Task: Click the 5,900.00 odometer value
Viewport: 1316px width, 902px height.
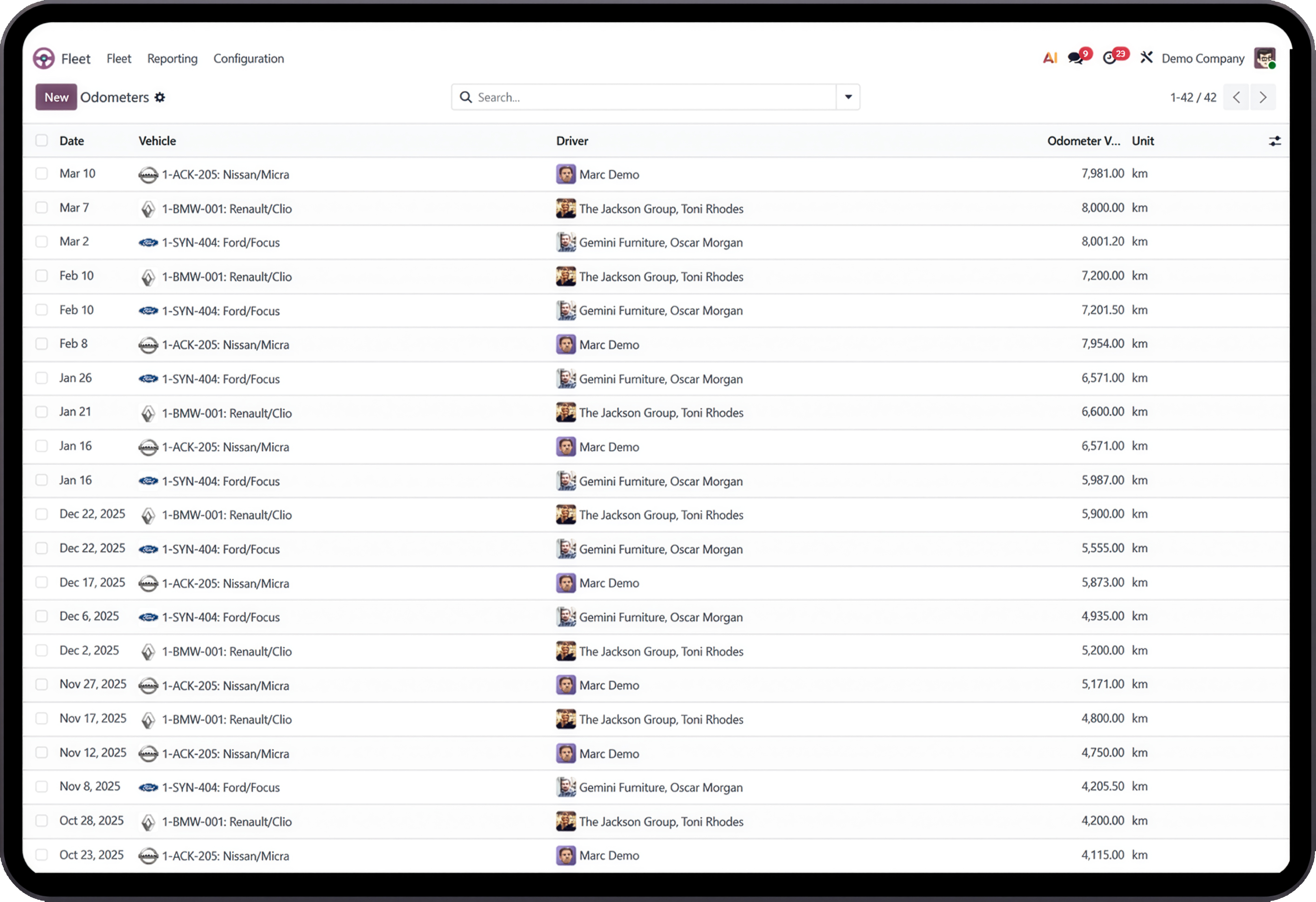Action: pyautogui.click(x=1103, y=514)
